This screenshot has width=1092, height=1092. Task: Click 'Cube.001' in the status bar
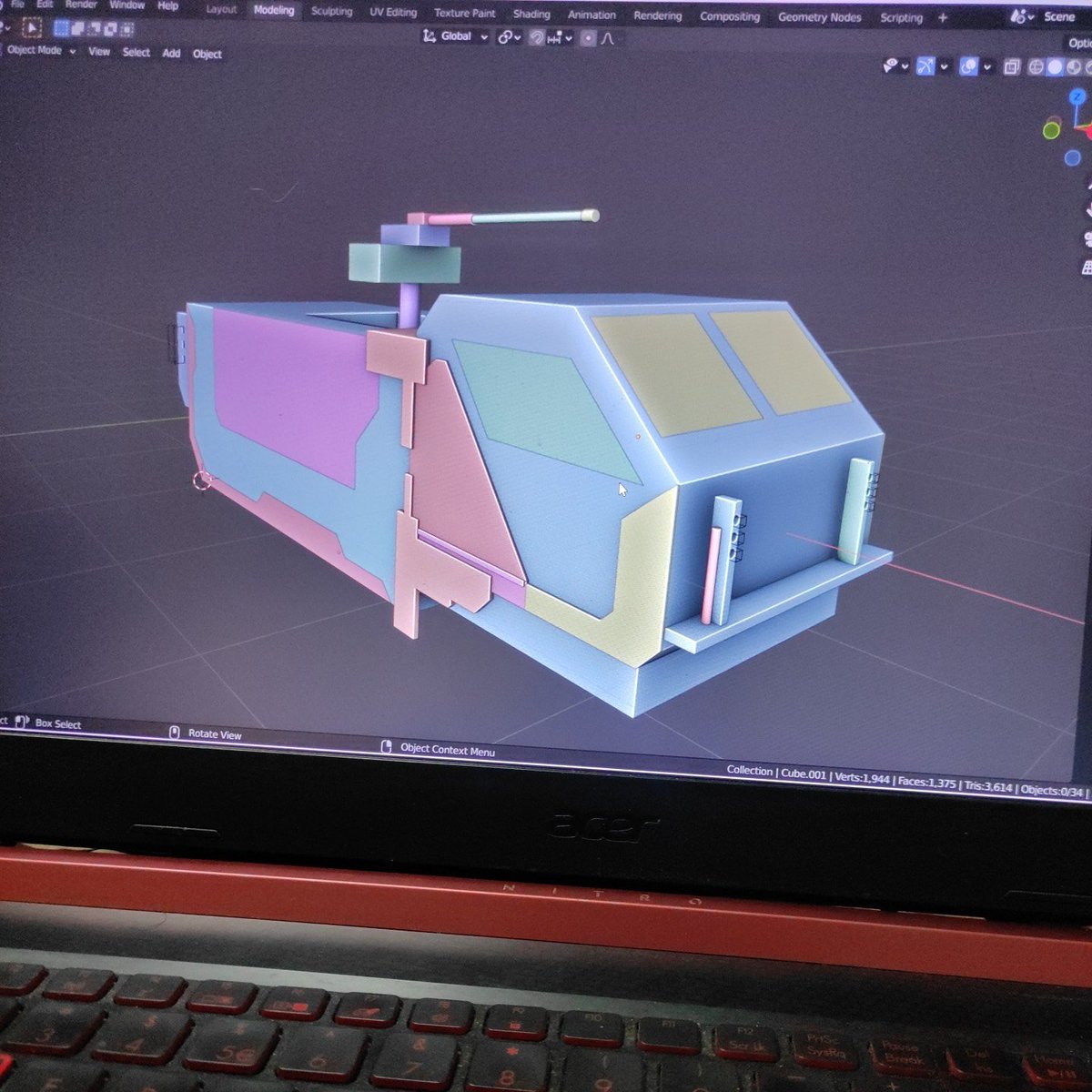point(802,773)
